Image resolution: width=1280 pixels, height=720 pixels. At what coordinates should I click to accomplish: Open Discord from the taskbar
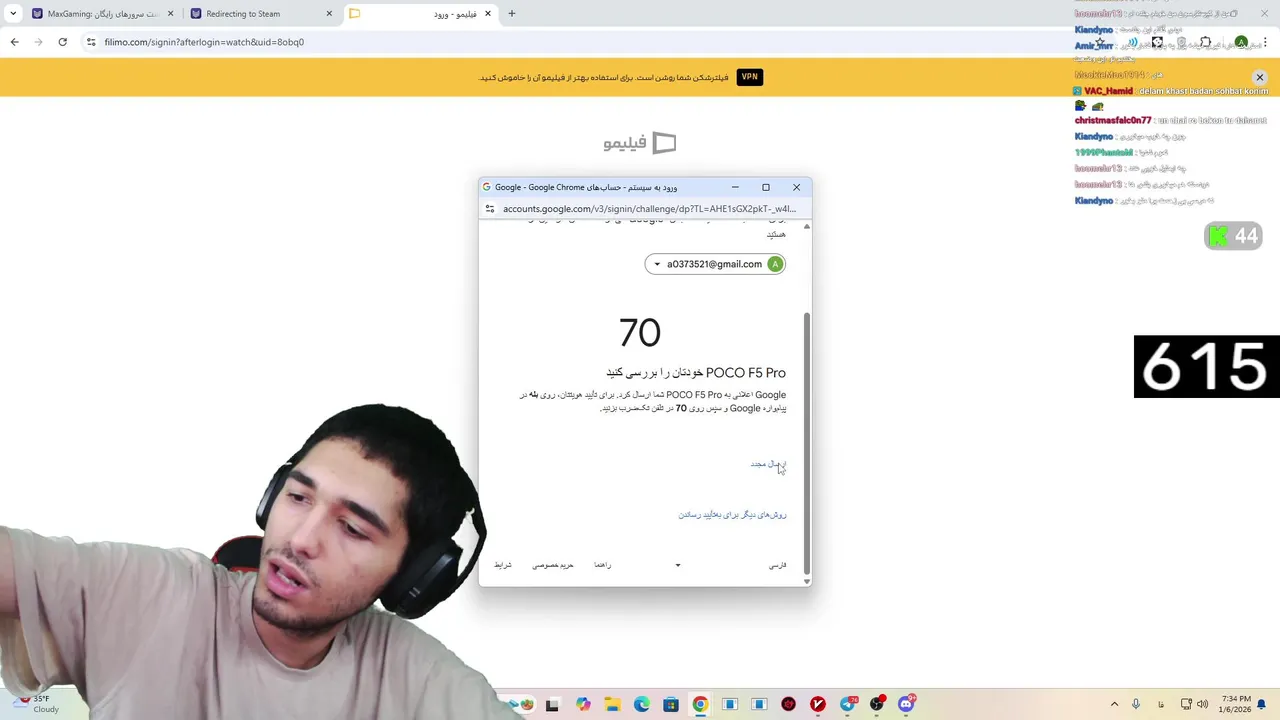click(x=906, y=705)
